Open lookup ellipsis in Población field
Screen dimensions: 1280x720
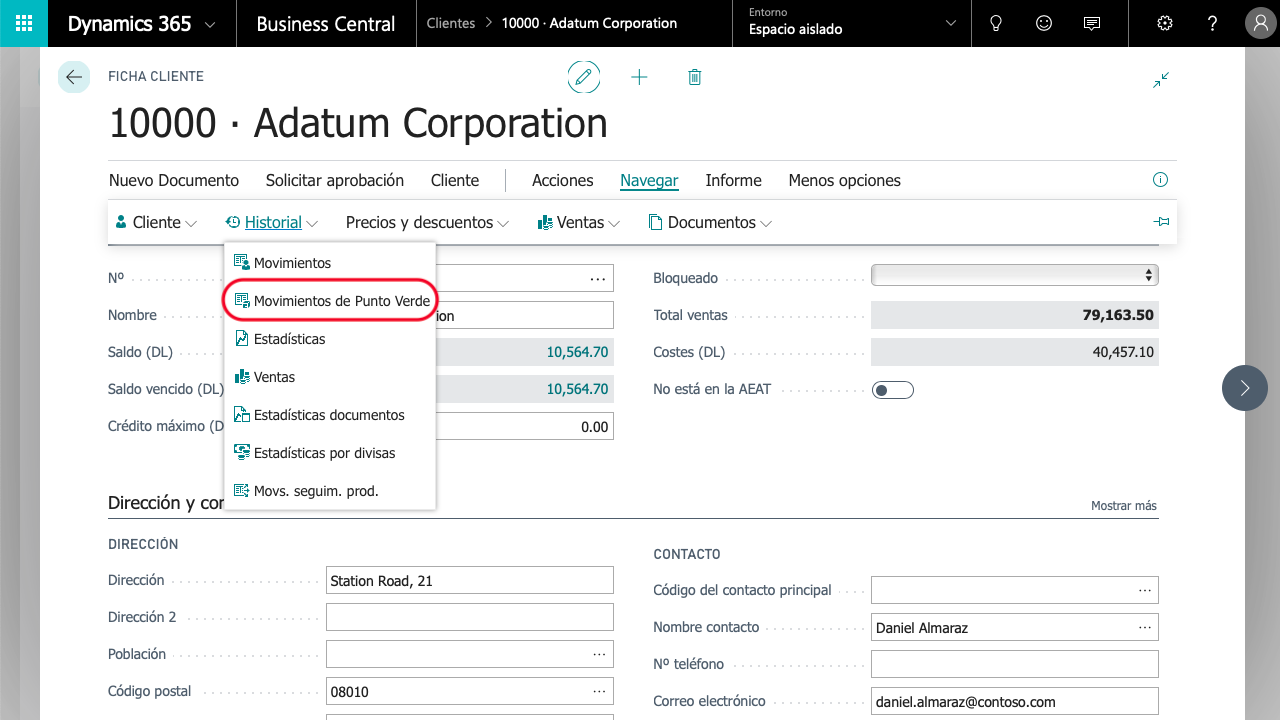(x=599, y=654)
